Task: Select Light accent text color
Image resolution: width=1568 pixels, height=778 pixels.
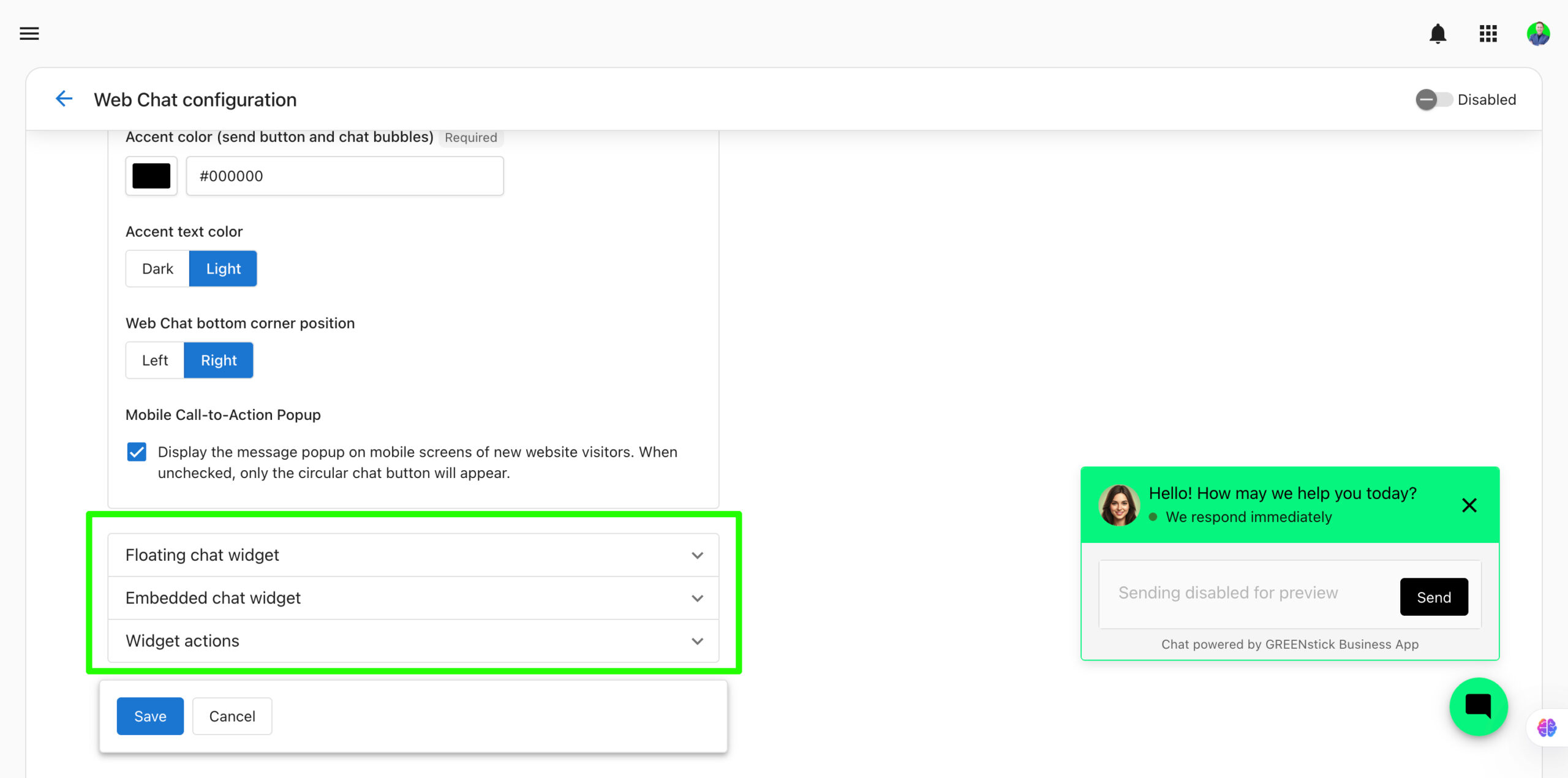Action: pos(223,269)
